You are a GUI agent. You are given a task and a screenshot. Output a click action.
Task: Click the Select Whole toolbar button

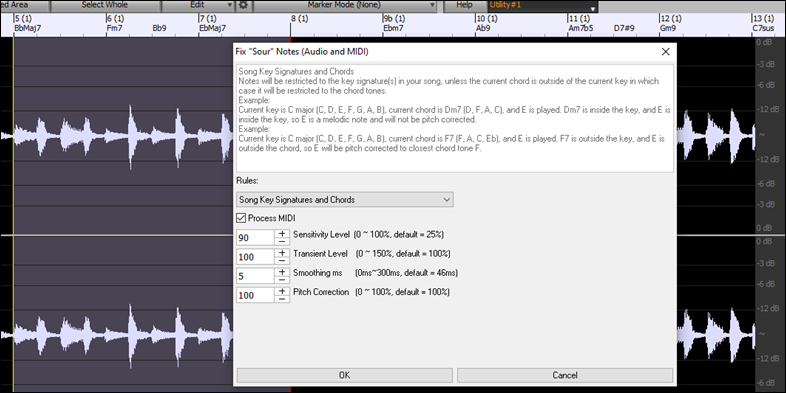(x=105, y=5)
